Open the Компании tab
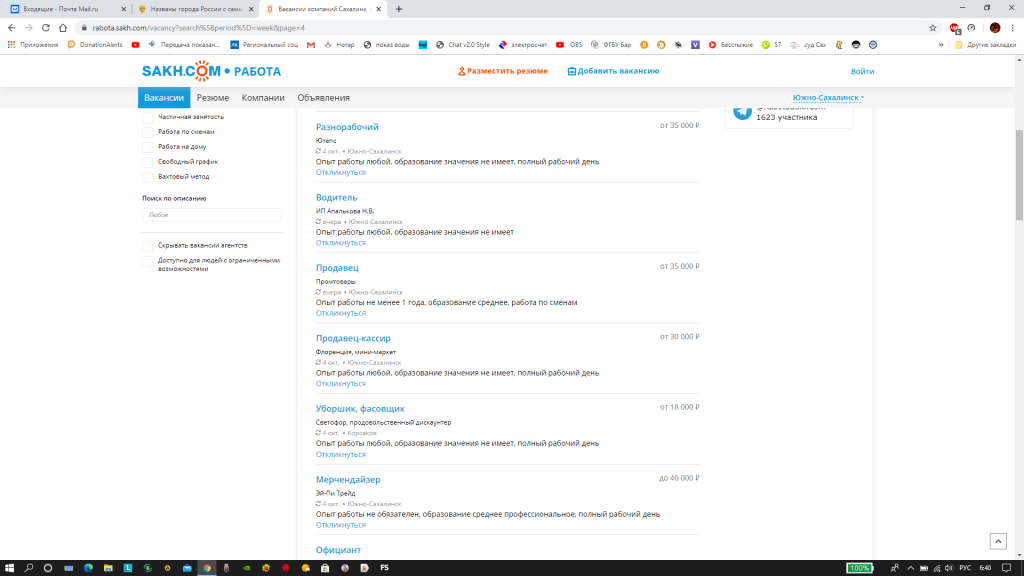The image size is (1024, 576). pyautogui.click(x=263, y=98)
